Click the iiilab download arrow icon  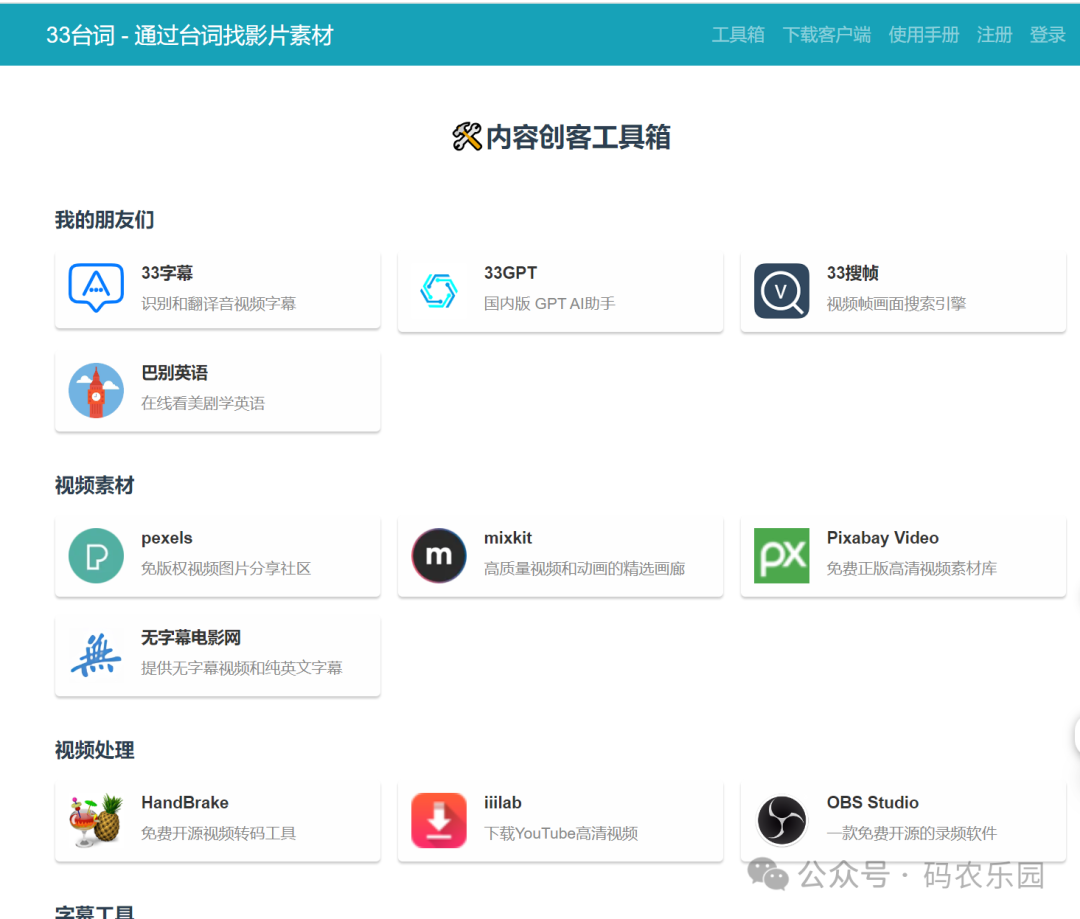(438, 820)
